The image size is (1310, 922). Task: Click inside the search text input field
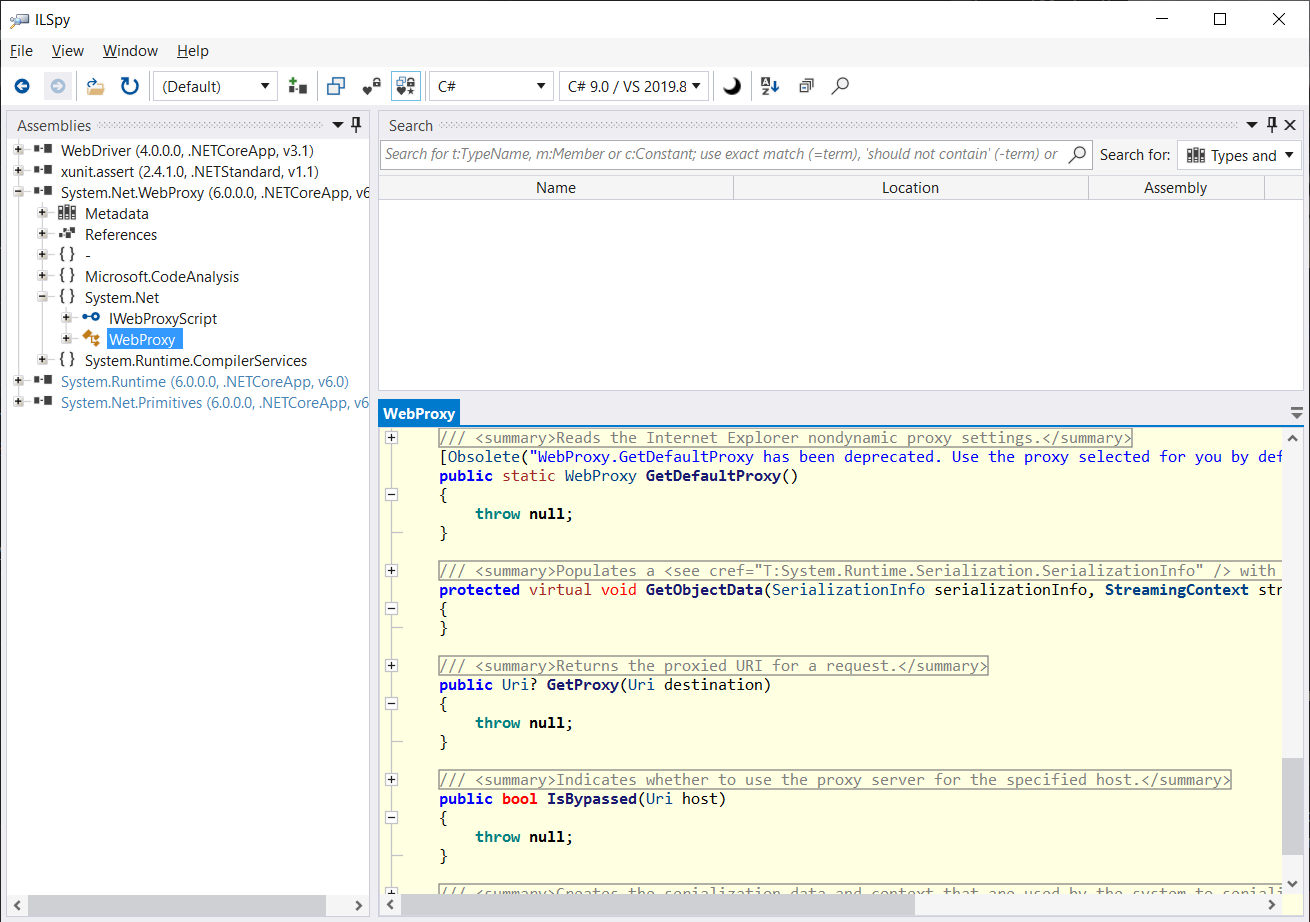coord(700,155)
